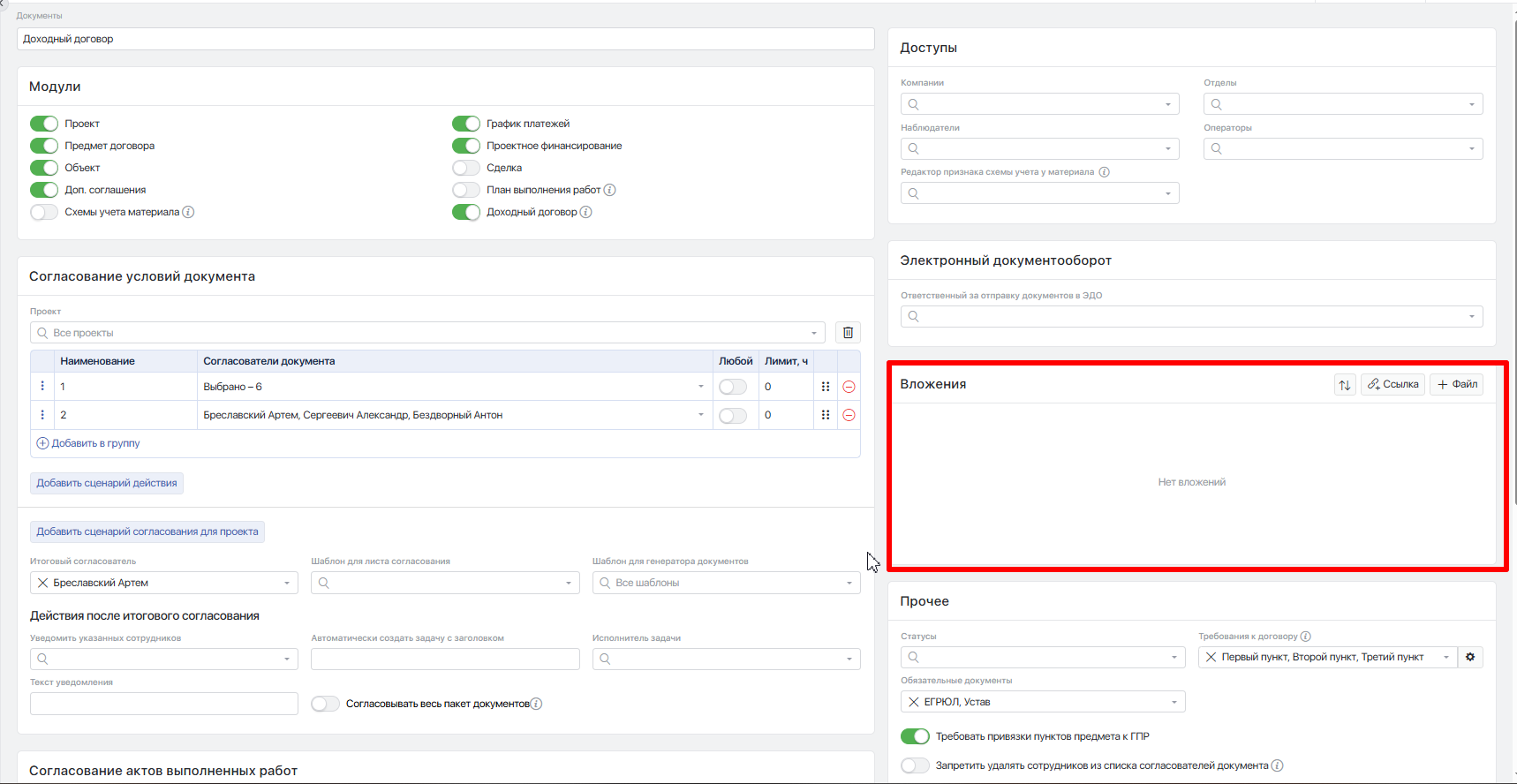This screenshot has width=1517, height=784.
Task: Remove approval row 1 with red minus icon
Action: [849, 387]
